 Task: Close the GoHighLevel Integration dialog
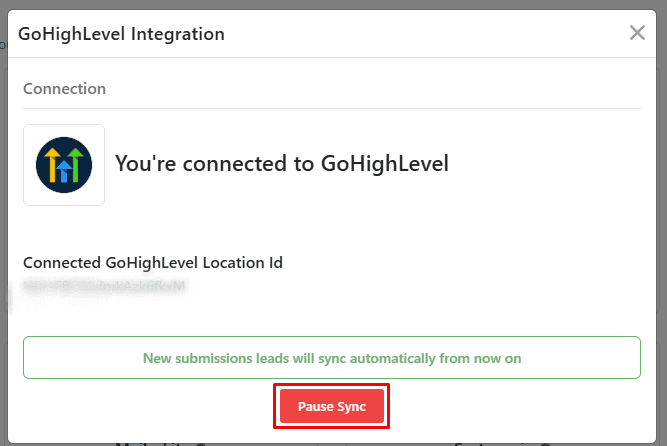pos(637,33)
